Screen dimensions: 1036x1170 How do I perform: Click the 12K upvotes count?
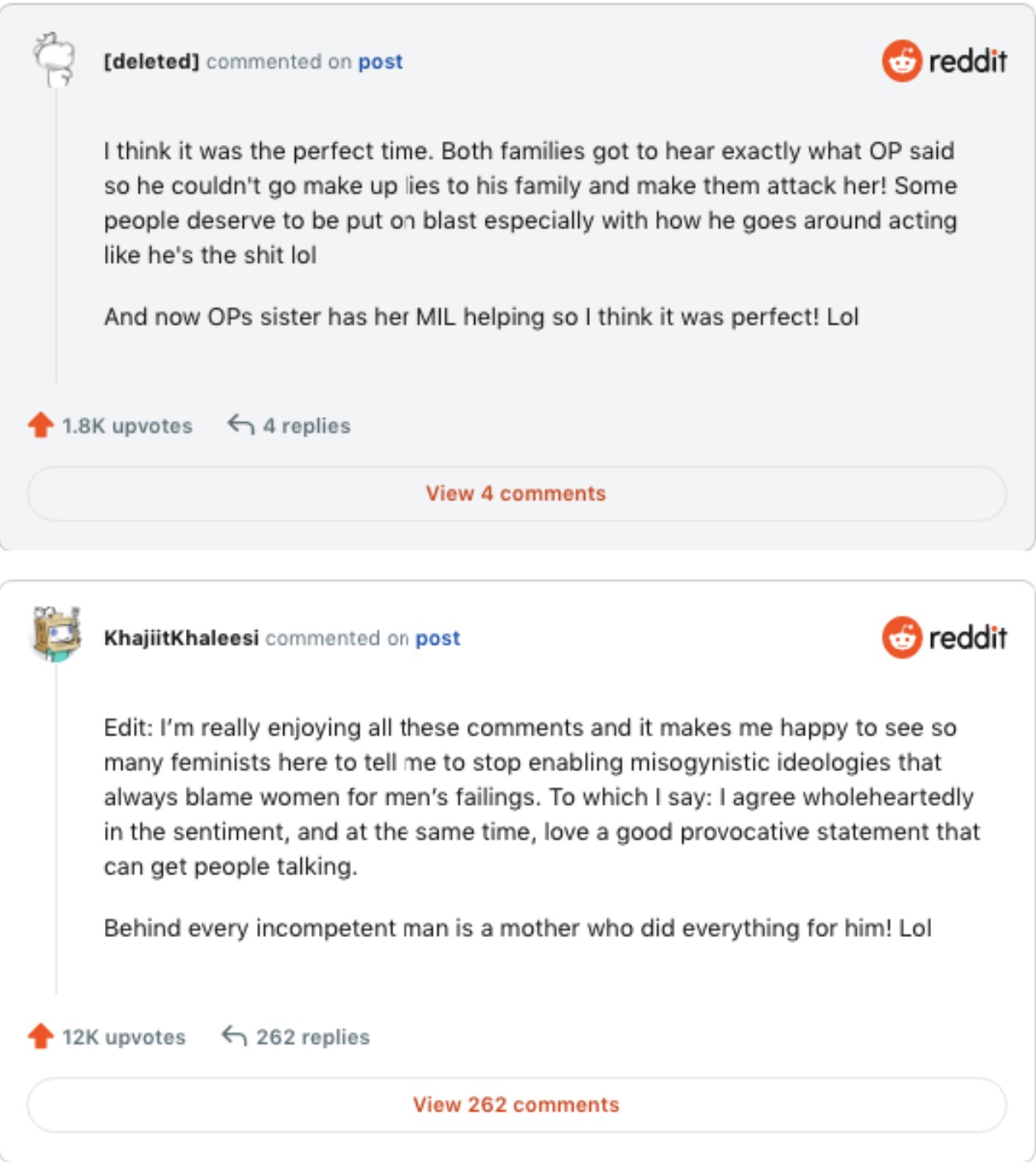pyautogui.click(x=124, y=1037)
